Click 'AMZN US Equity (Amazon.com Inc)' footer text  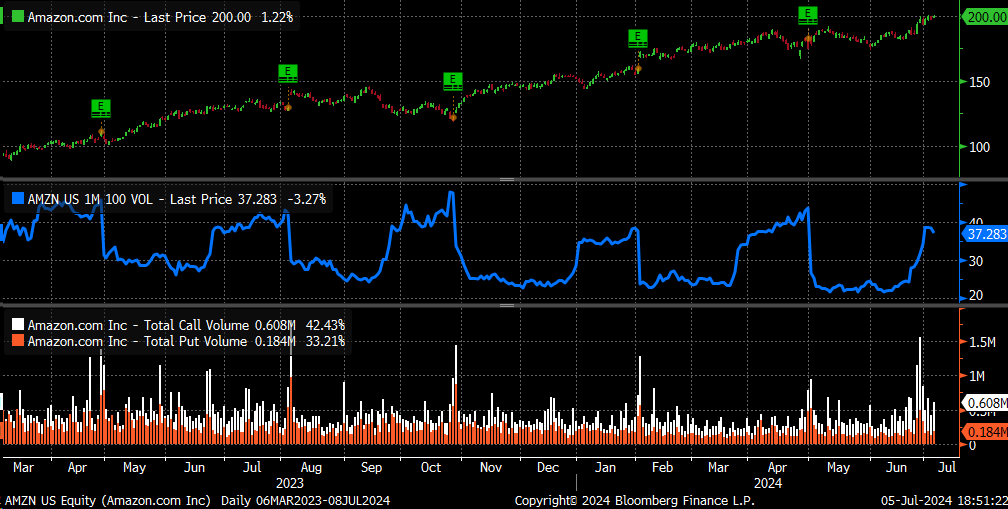click(107, 500)
